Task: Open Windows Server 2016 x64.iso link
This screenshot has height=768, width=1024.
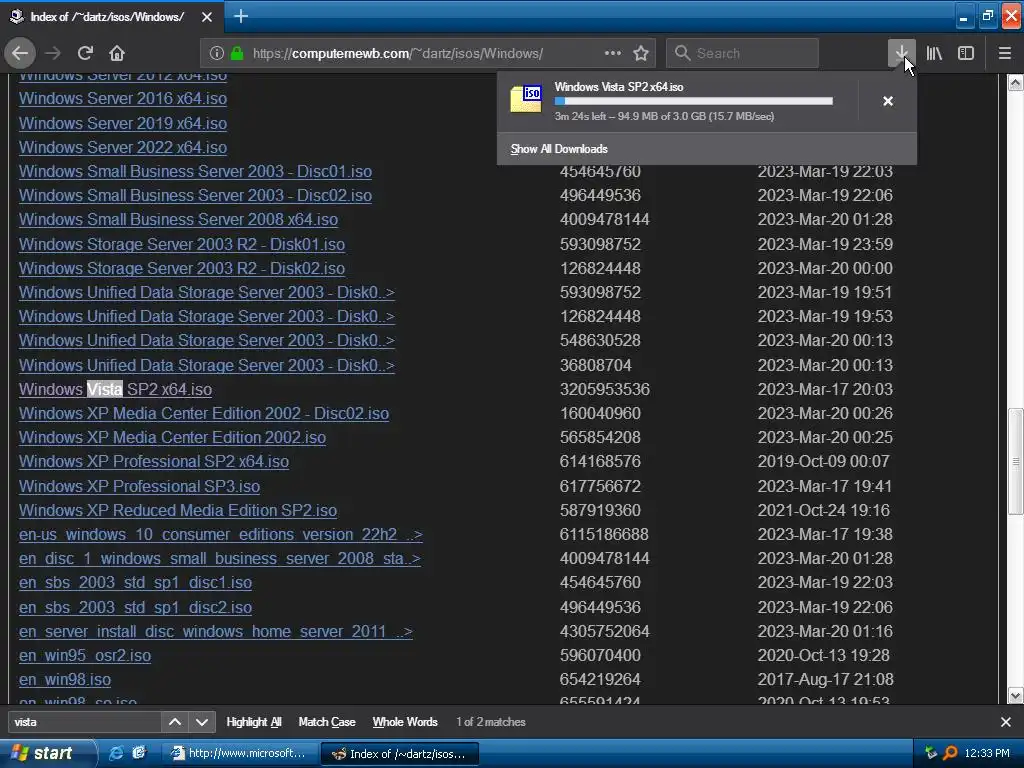Action: coord(123,99)
